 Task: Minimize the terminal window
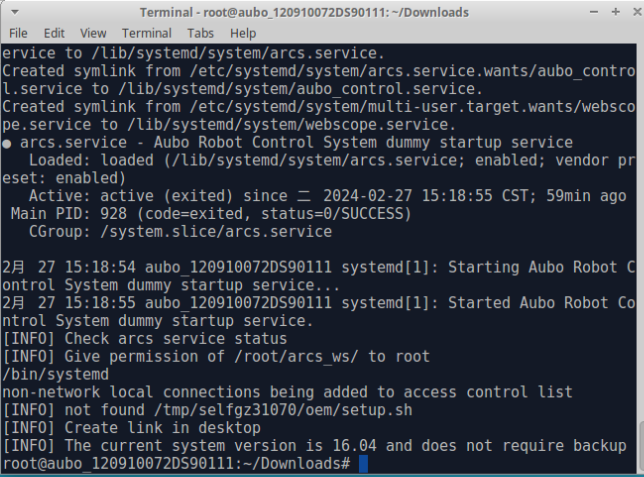click(x=594, y=12)
